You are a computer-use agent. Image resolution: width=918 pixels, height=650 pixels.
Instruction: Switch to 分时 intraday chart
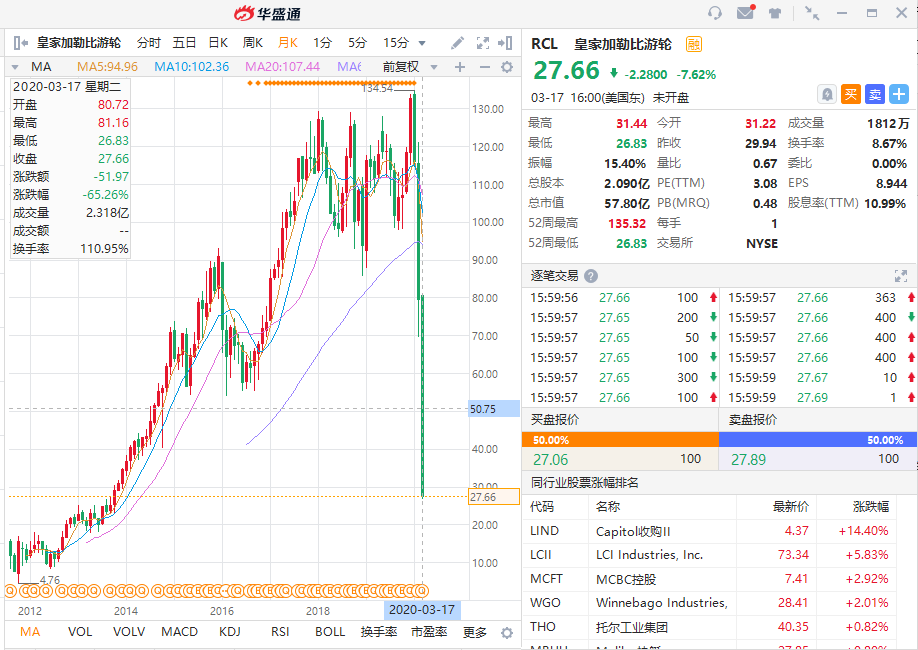point(149,43)
